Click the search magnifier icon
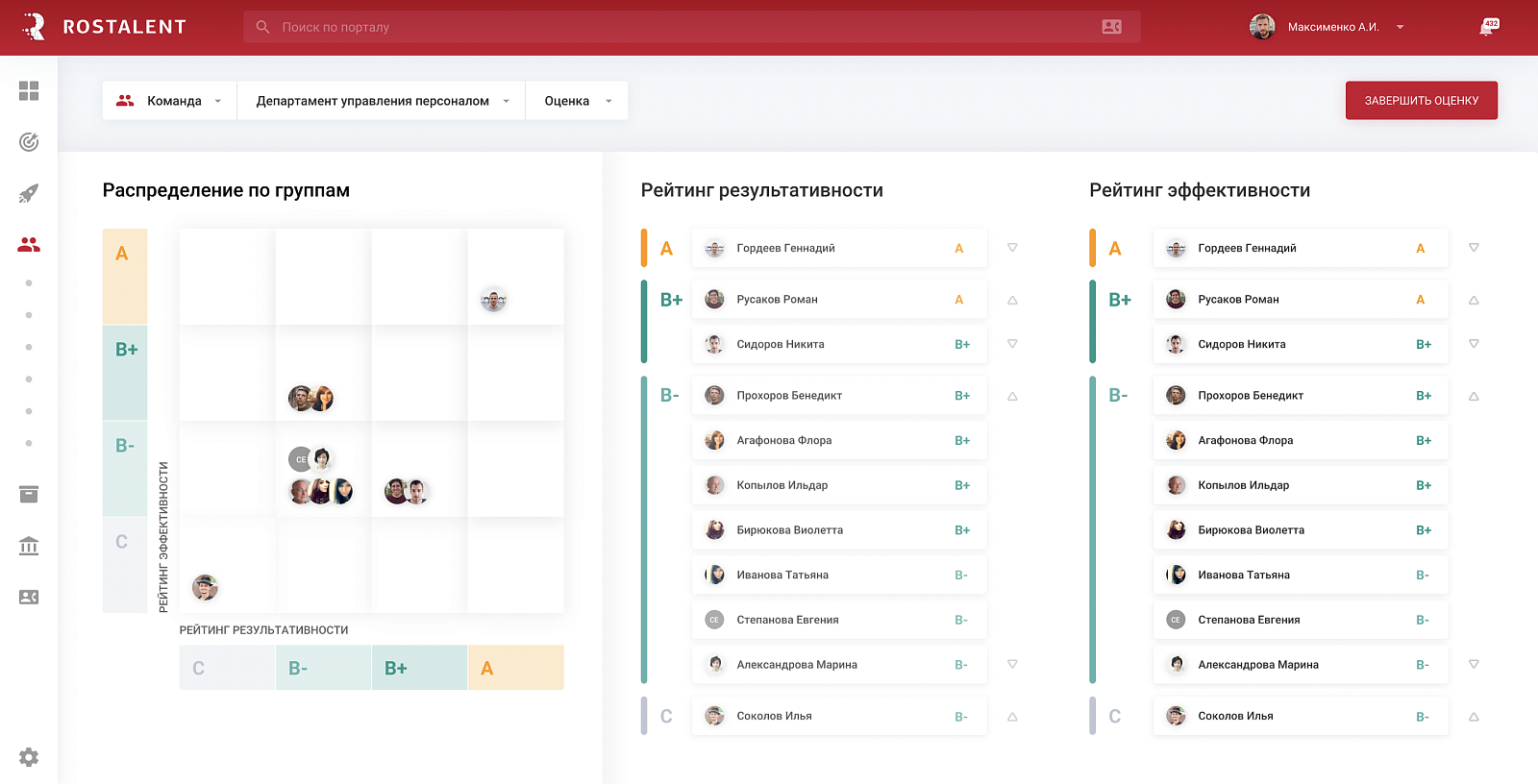 point(262,27)
